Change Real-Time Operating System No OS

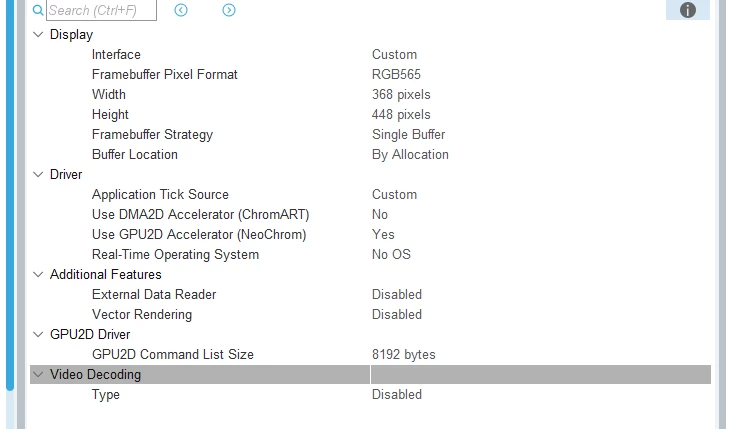[391, 254]
